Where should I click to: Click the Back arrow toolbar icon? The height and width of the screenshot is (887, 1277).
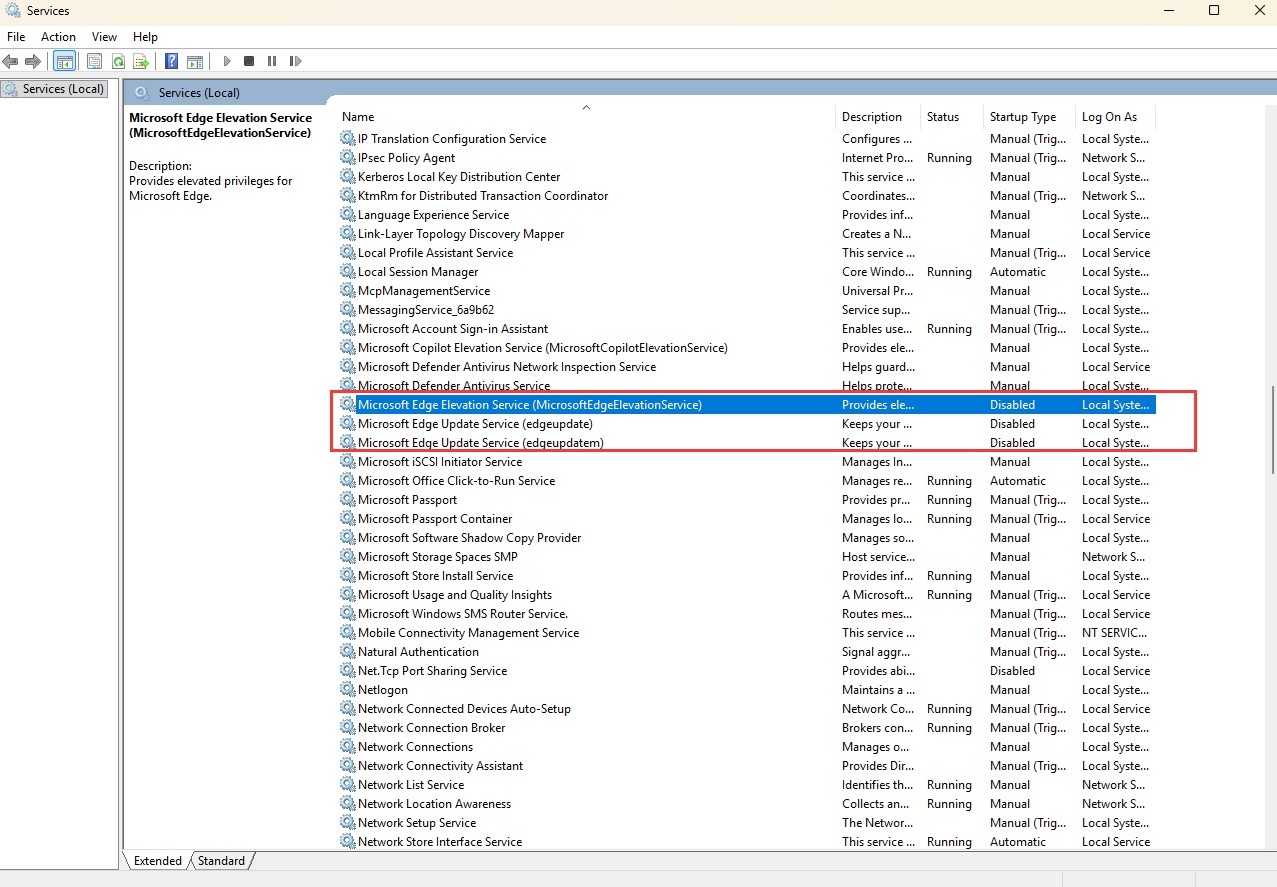(x=10, y=61)
